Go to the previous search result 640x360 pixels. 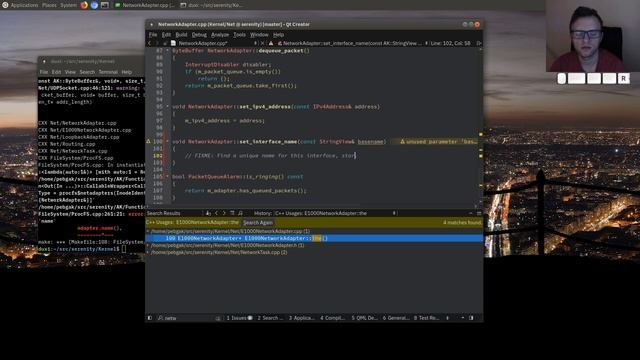[216, 213]
